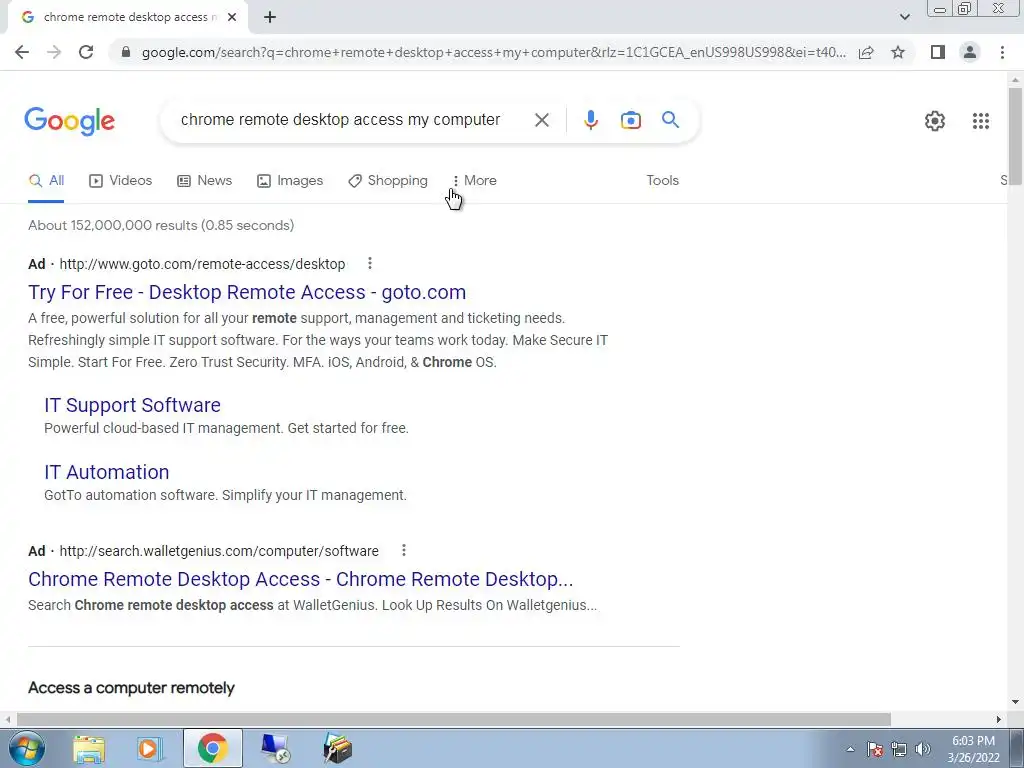
Task: Open options for goto.com ad
Action: tap(370, 263)
